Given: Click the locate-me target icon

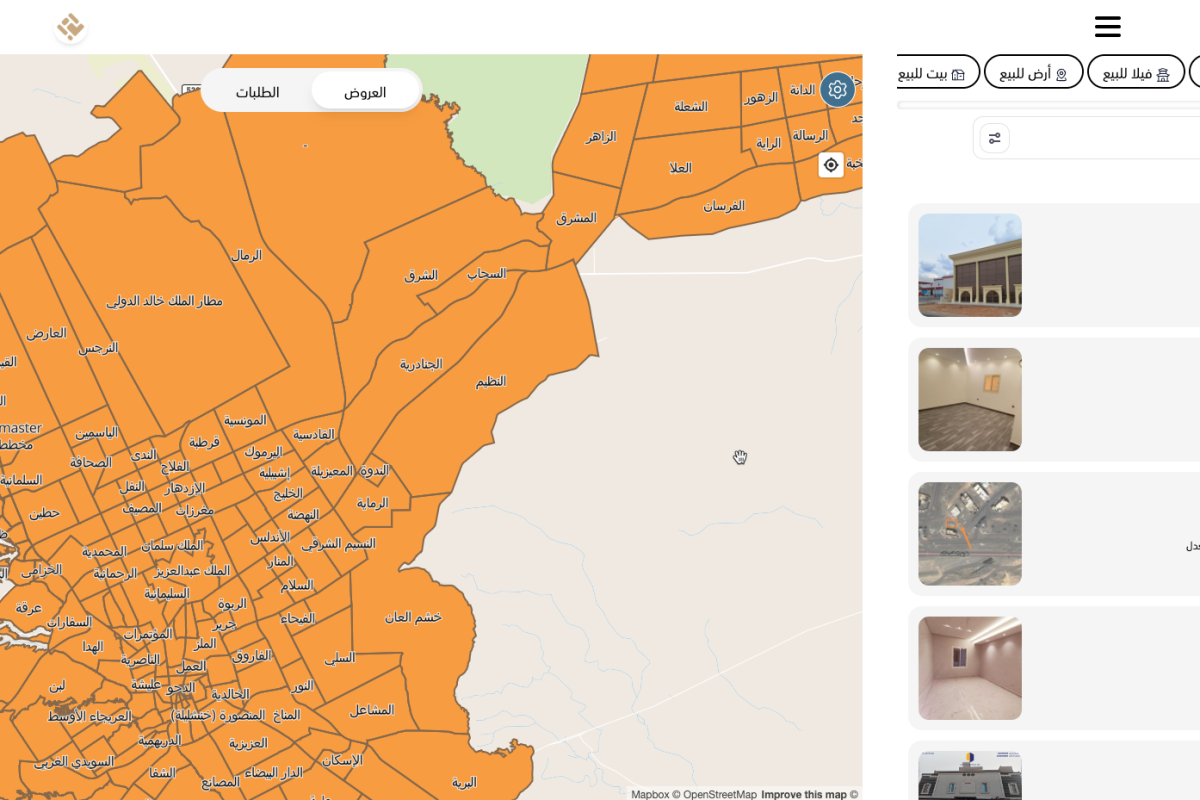Looking at the screenshot, I should [x=831, y=165].
